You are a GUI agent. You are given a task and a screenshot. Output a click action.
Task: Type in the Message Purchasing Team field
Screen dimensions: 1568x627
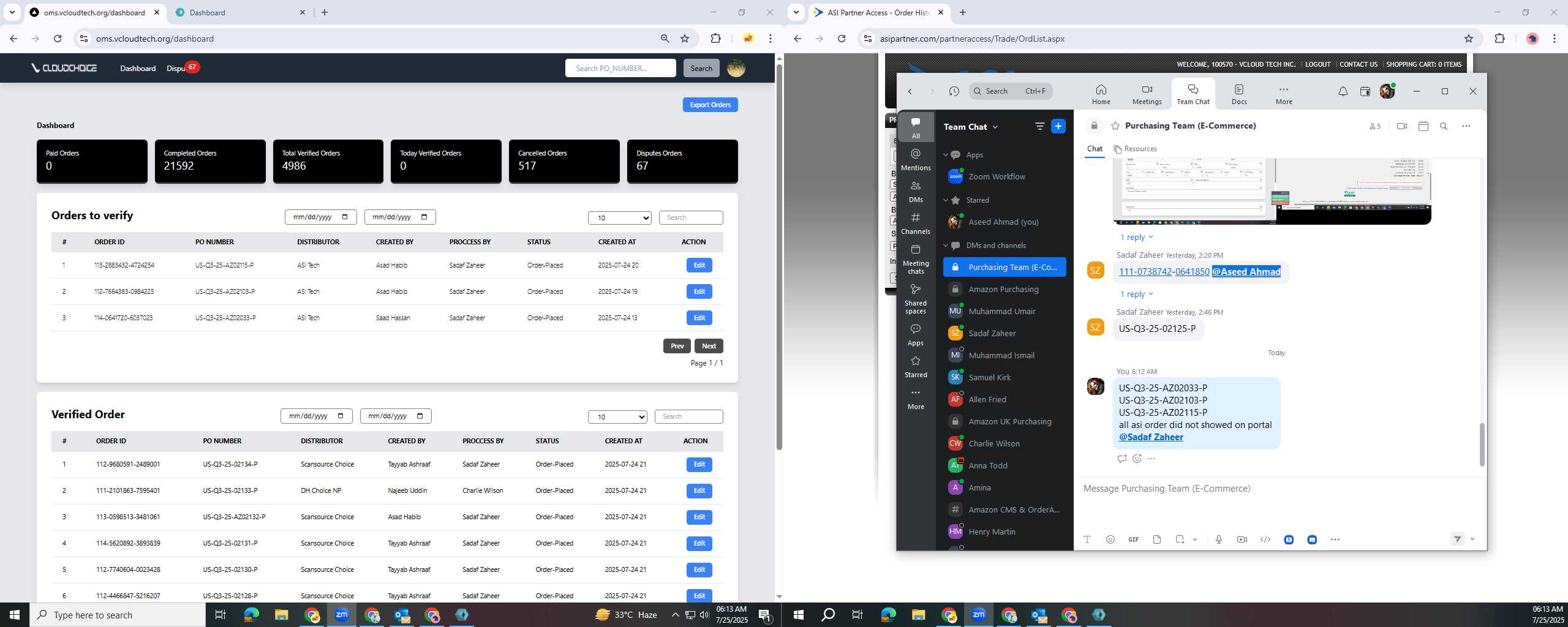(1280, 489)
